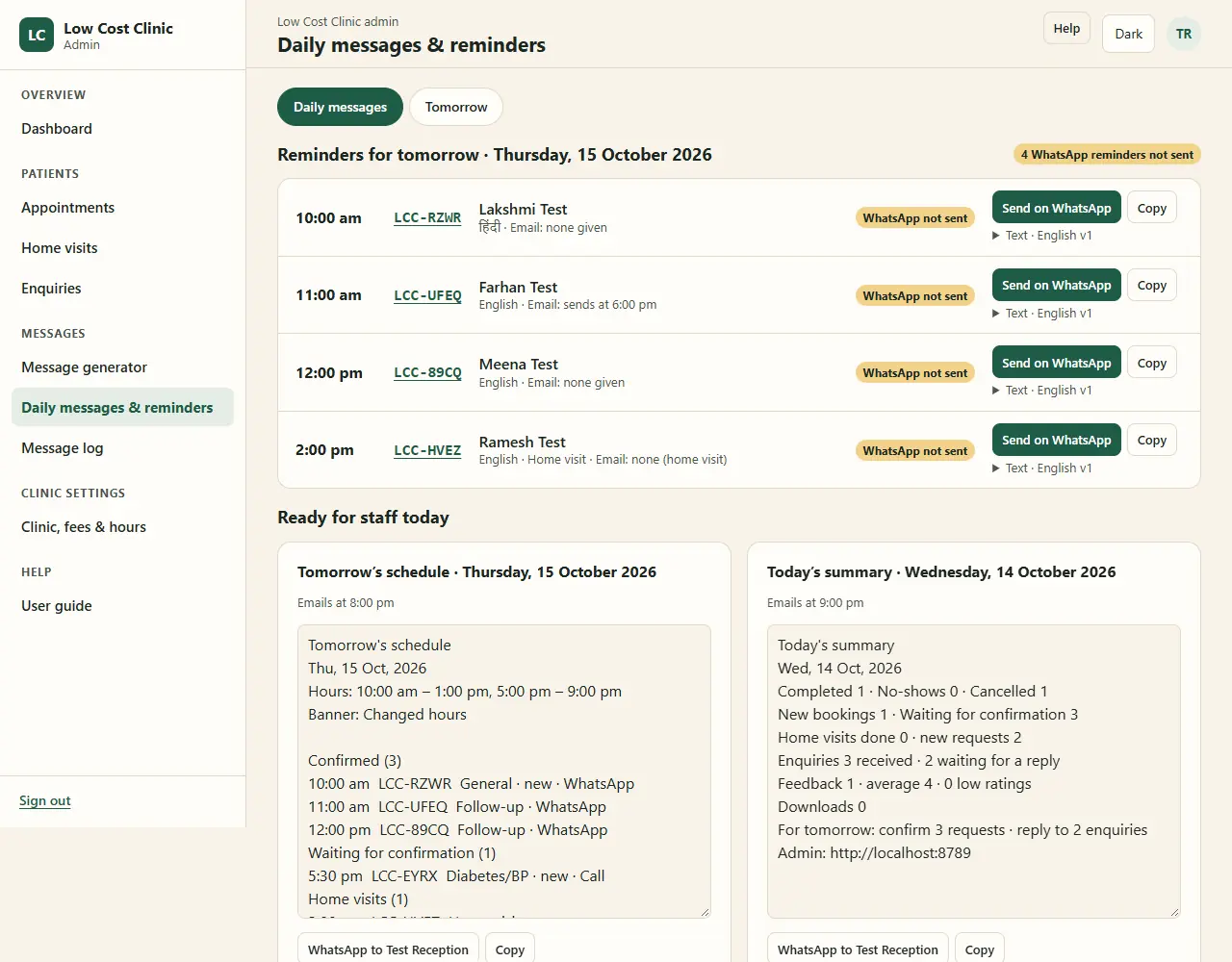This screenshot has height=962, width=1232.
Task: Click inside Tomorrow's schedule text area
Action: coord(504,772)
